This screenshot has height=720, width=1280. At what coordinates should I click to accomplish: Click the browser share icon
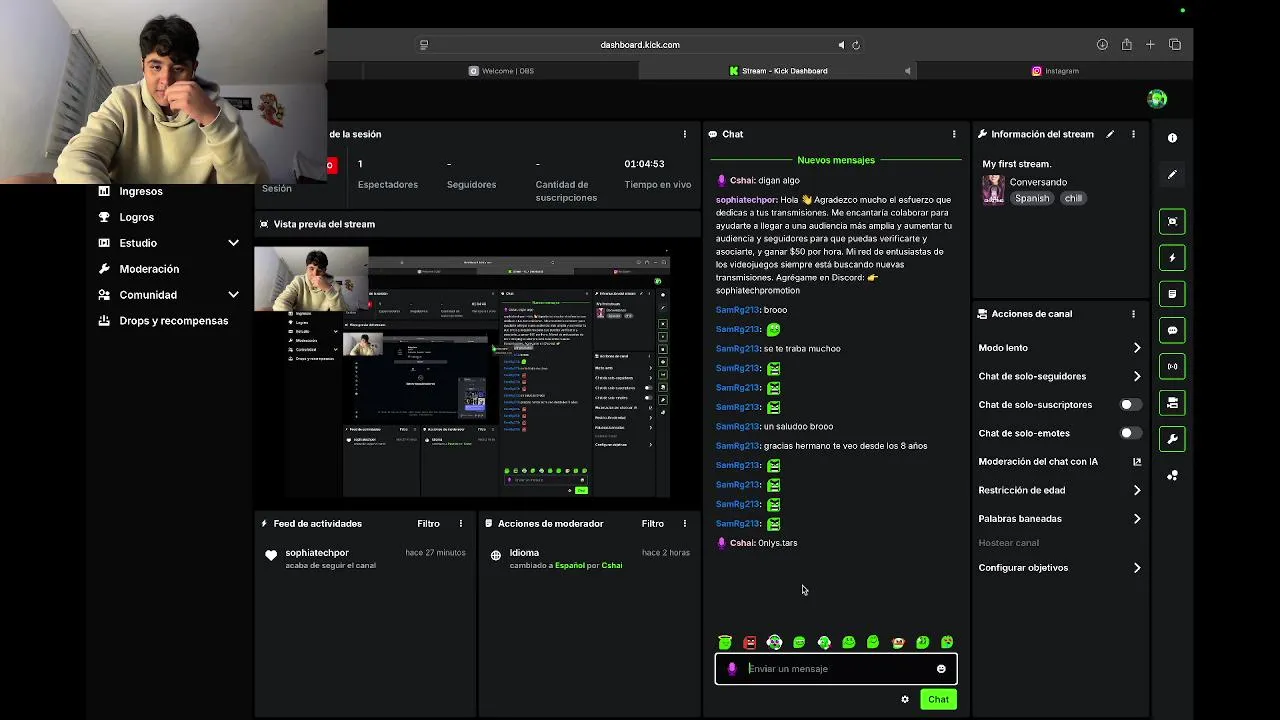[1127, 44]
